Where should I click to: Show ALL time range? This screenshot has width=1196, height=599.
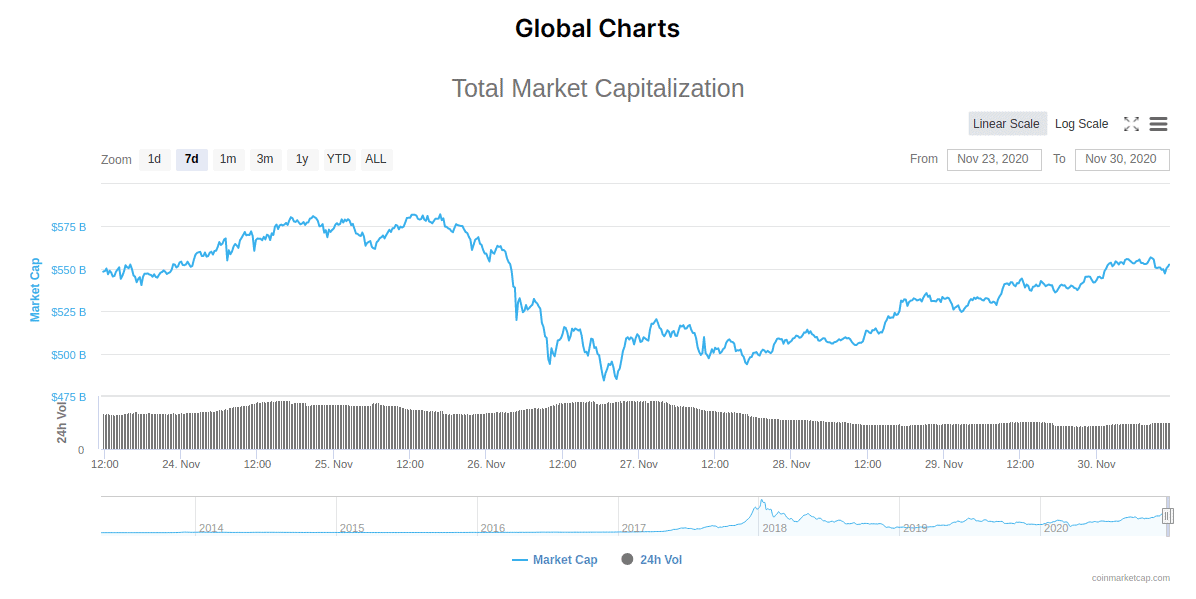(x=376, y=159)
